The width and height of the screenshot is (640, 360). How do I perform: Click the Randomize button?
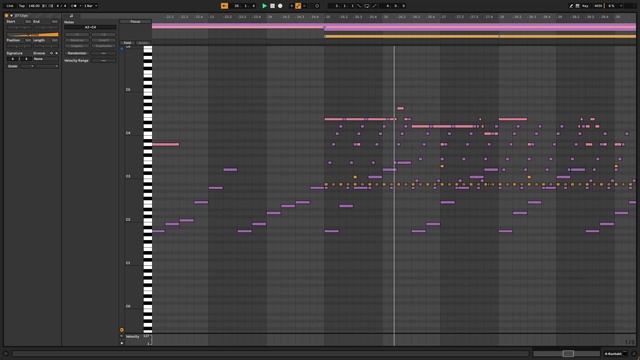(77, 53)
